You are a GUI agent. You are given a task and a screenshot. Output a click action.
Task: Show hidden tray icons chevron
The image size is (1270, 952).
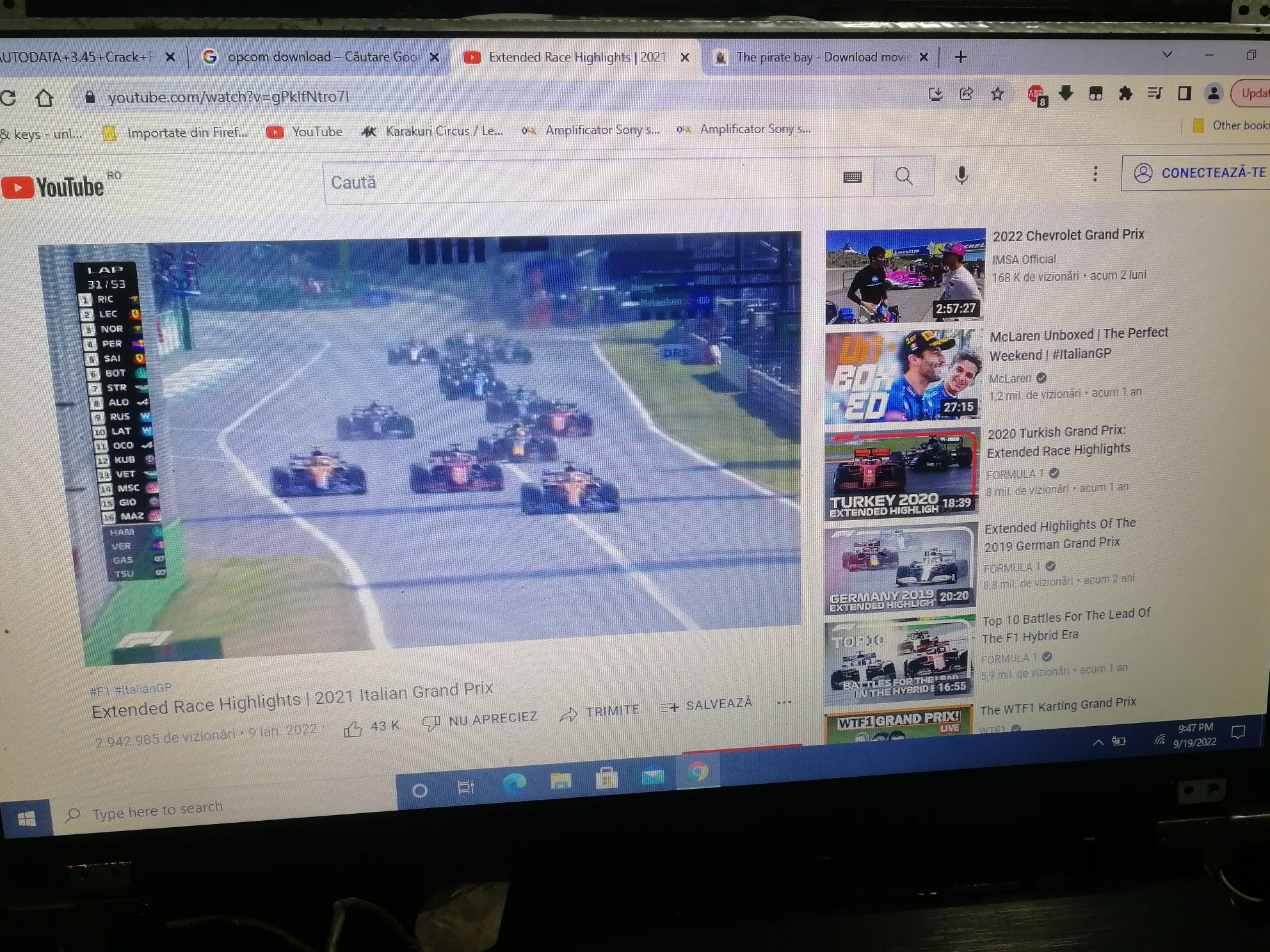click(1098, 742)
